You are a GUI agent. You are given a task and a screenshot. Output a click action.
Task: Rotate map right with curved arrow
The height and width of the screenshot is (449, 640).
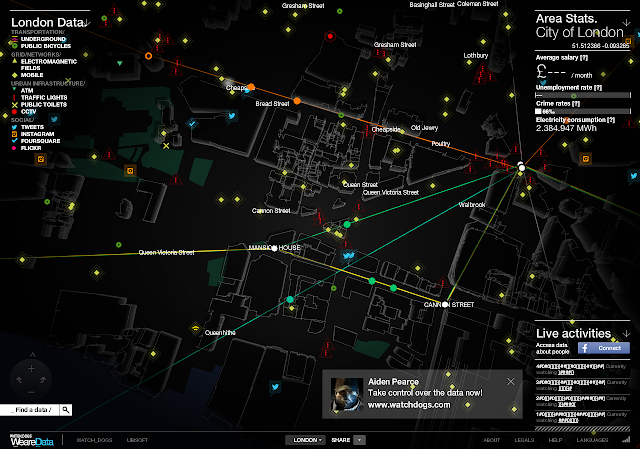[43, 380]
